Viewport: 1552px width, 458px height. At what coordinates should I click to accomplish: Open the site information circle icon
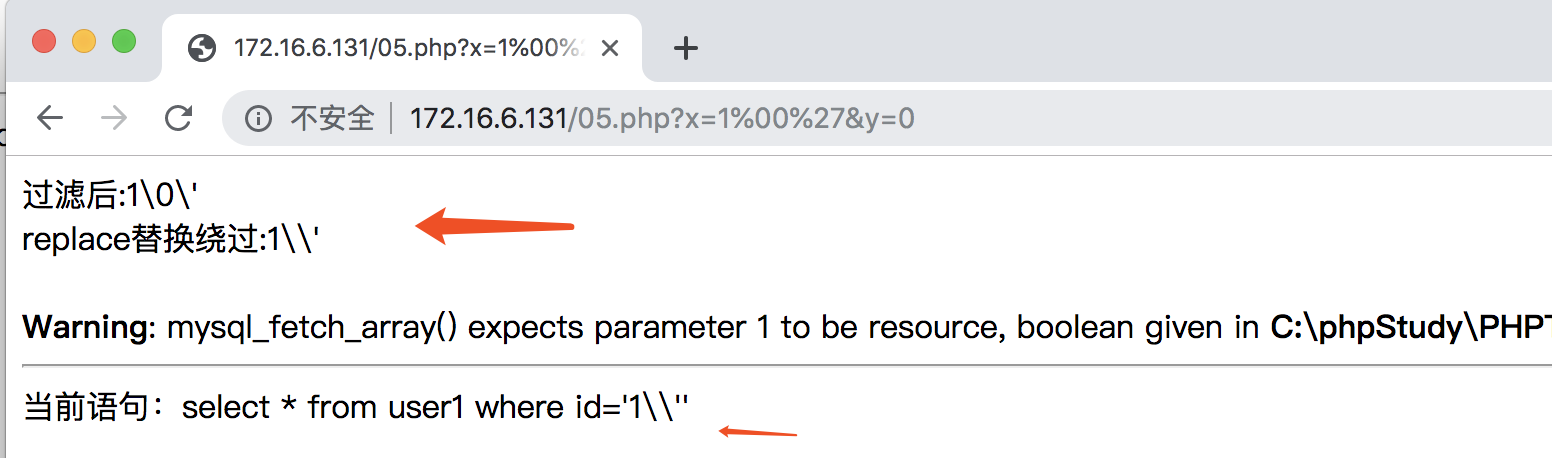point(259,120)
